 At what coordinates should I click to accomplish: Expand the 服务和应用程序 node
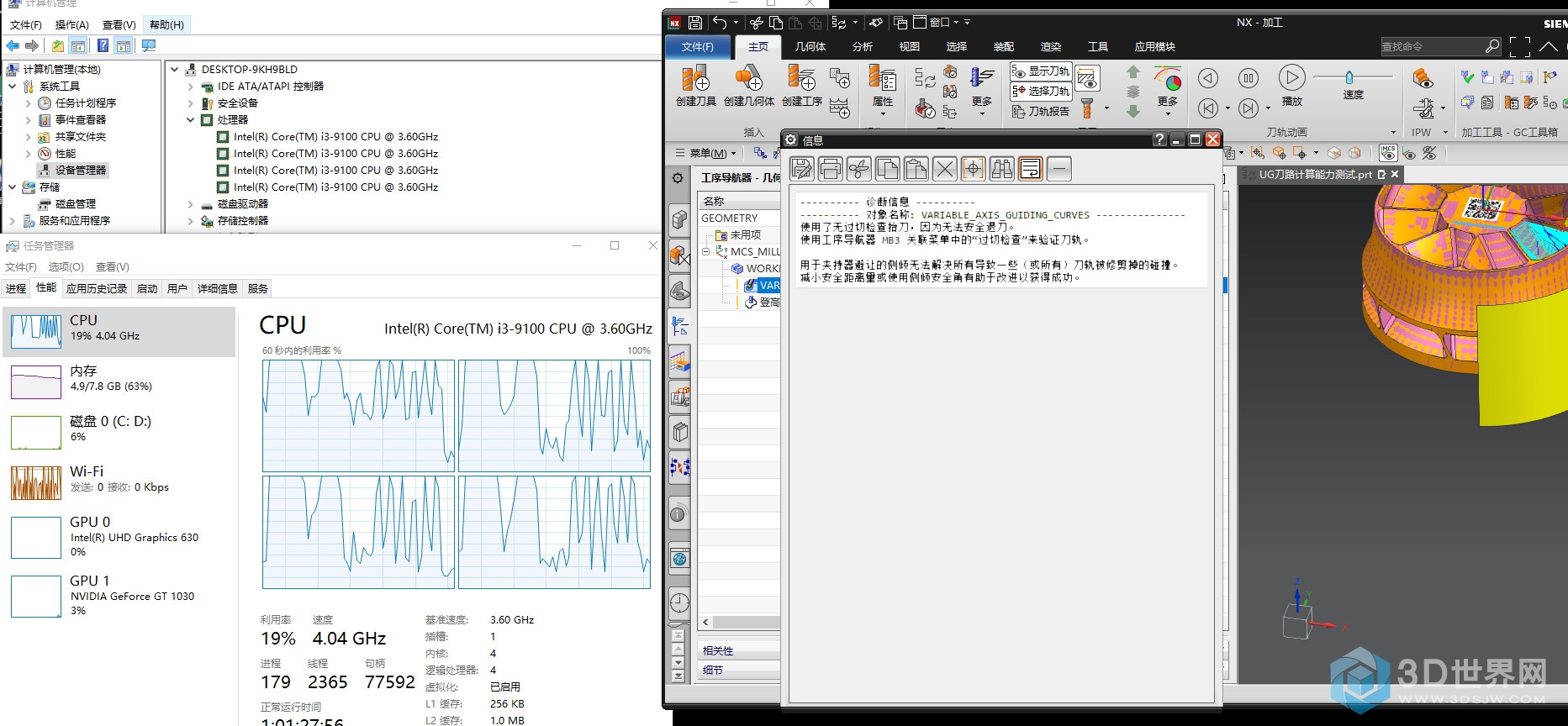click(x=13, y=221)
